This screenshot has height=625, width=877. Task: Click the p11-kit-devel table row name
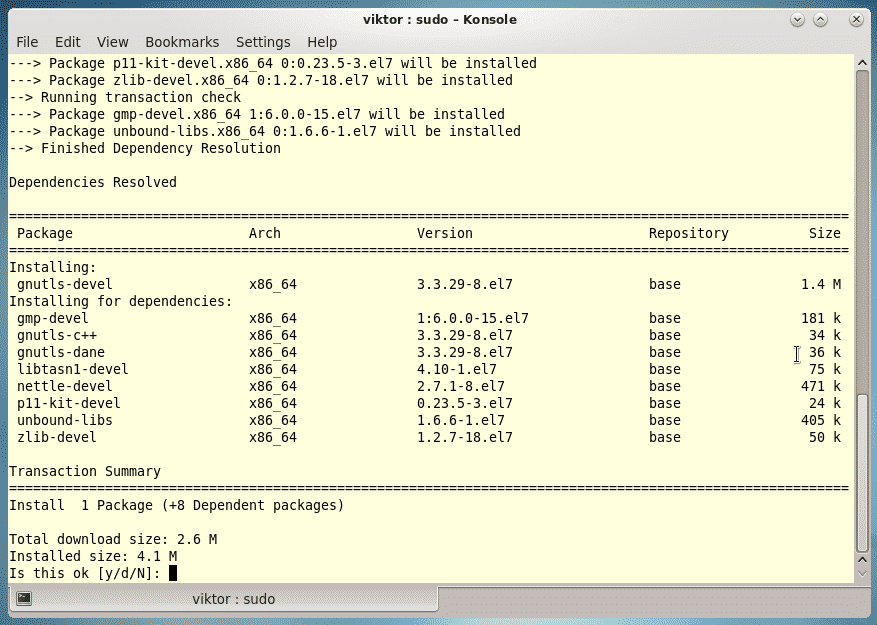coord(68,403)
